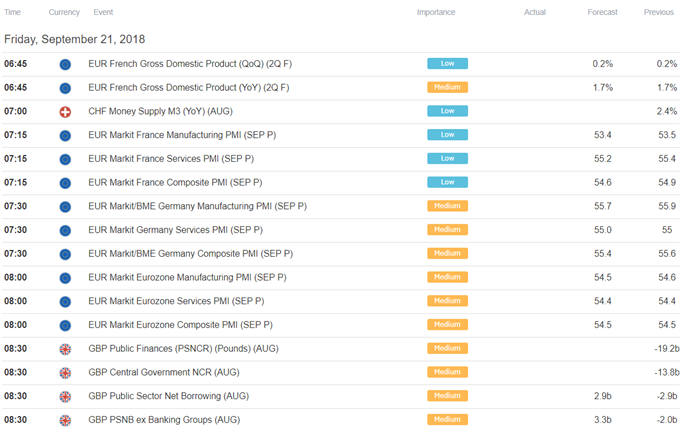
Task: Open EUR Markit Germany Services PMI event
Action: (x=176, y=230)
